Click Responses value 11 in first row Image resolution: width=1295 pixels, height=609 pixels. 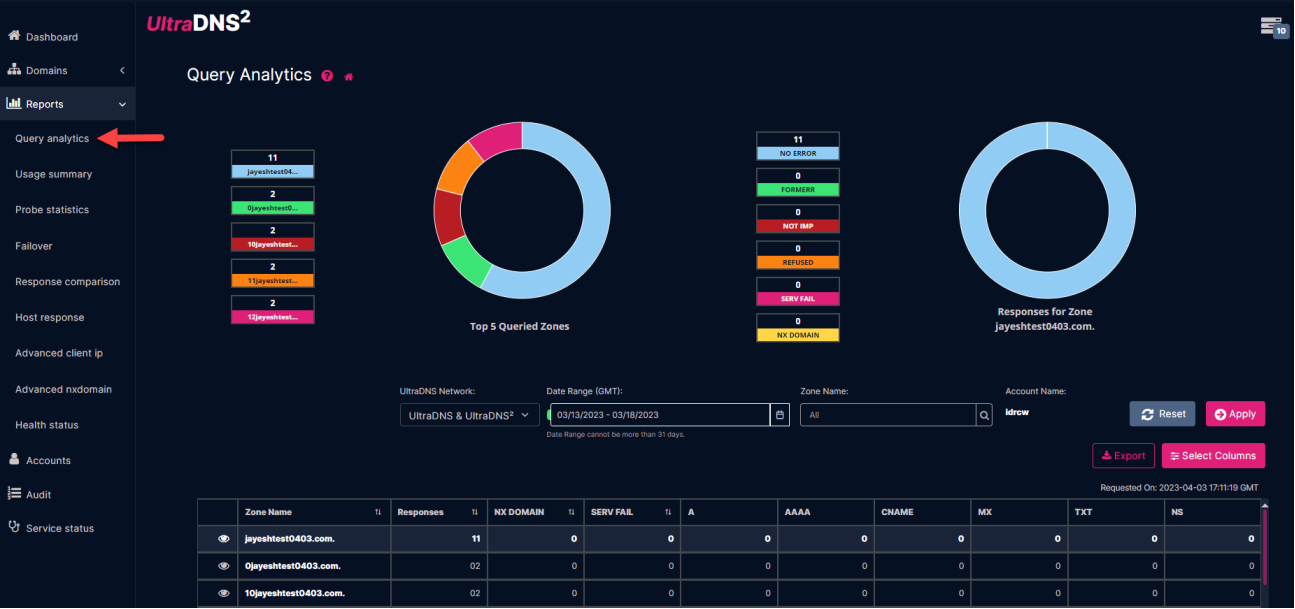475,539
